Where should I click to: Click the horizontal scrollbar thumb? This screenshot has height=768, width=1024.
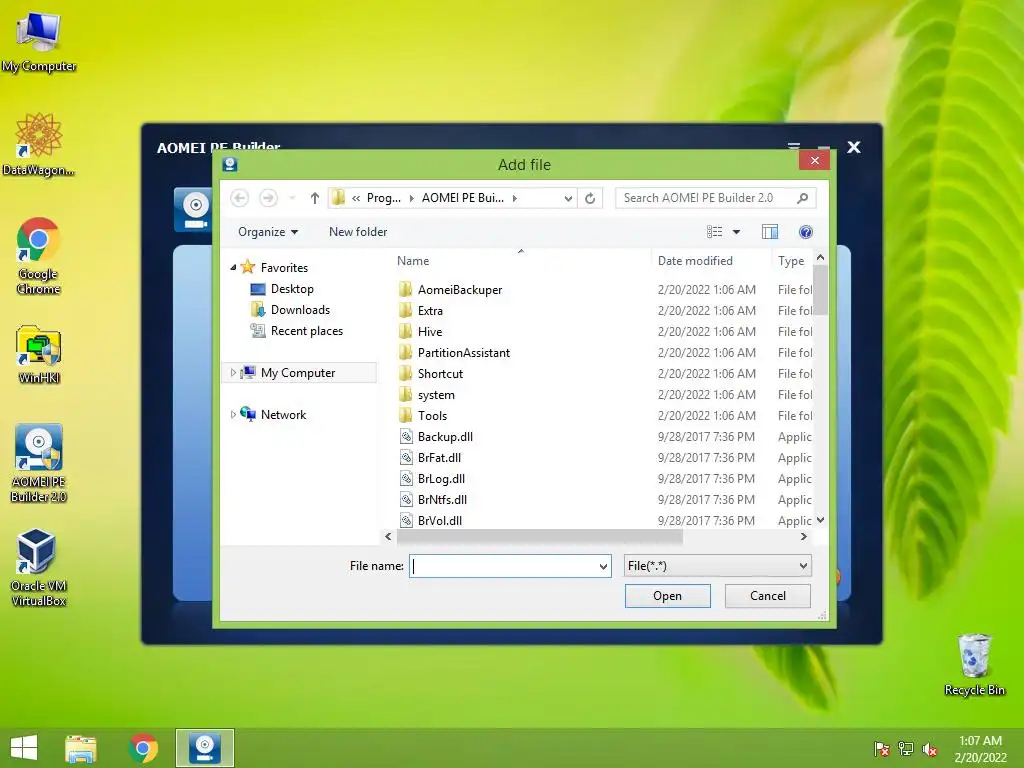[x=539, y=537]
